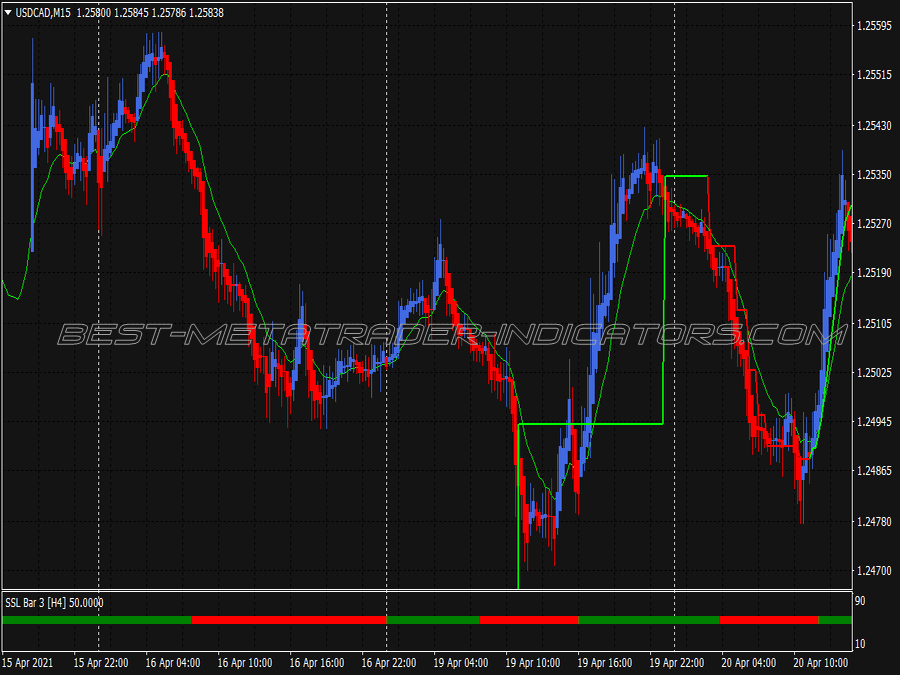Click the 16 Apr 10:00 time label
900x675 pixels.
click(245, 662)
